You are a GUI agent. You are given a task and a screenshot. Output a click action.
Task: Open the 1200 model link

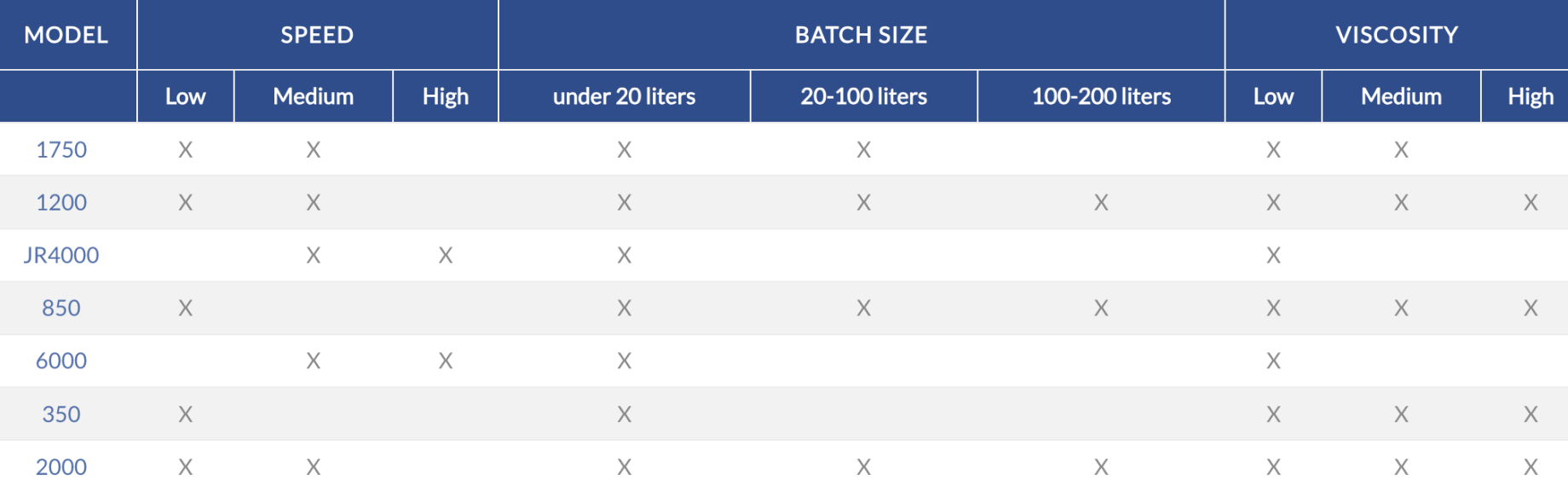61,203
